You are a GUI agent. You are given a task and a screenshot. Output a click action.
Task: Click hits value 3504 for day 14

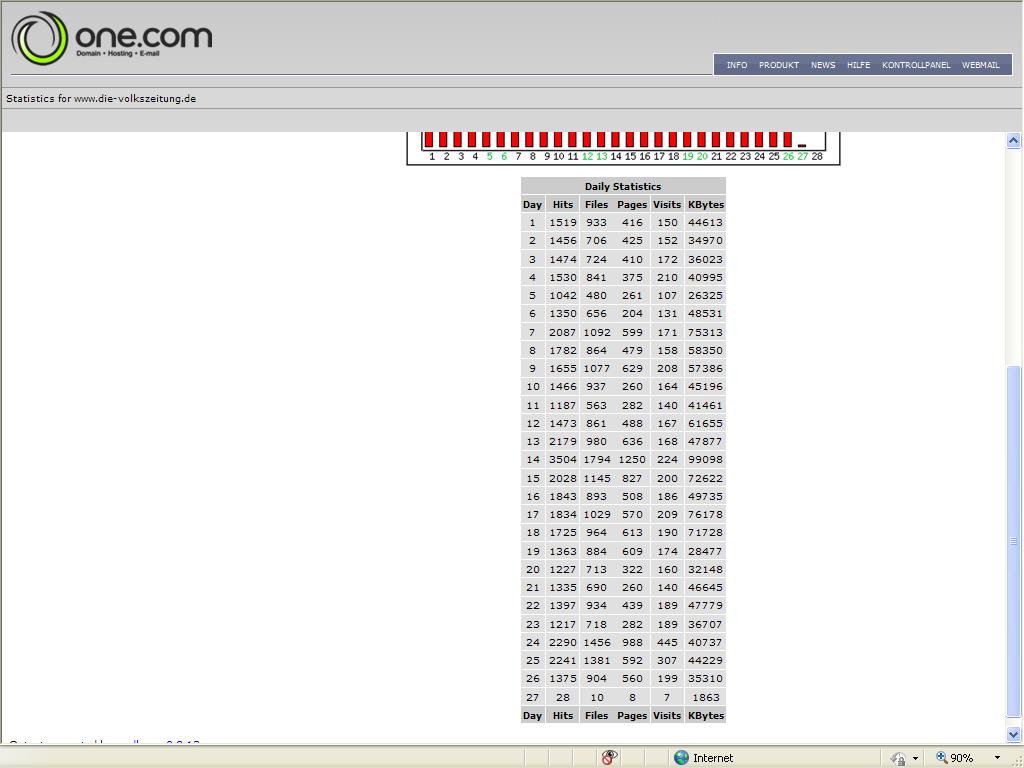(562, 460)
